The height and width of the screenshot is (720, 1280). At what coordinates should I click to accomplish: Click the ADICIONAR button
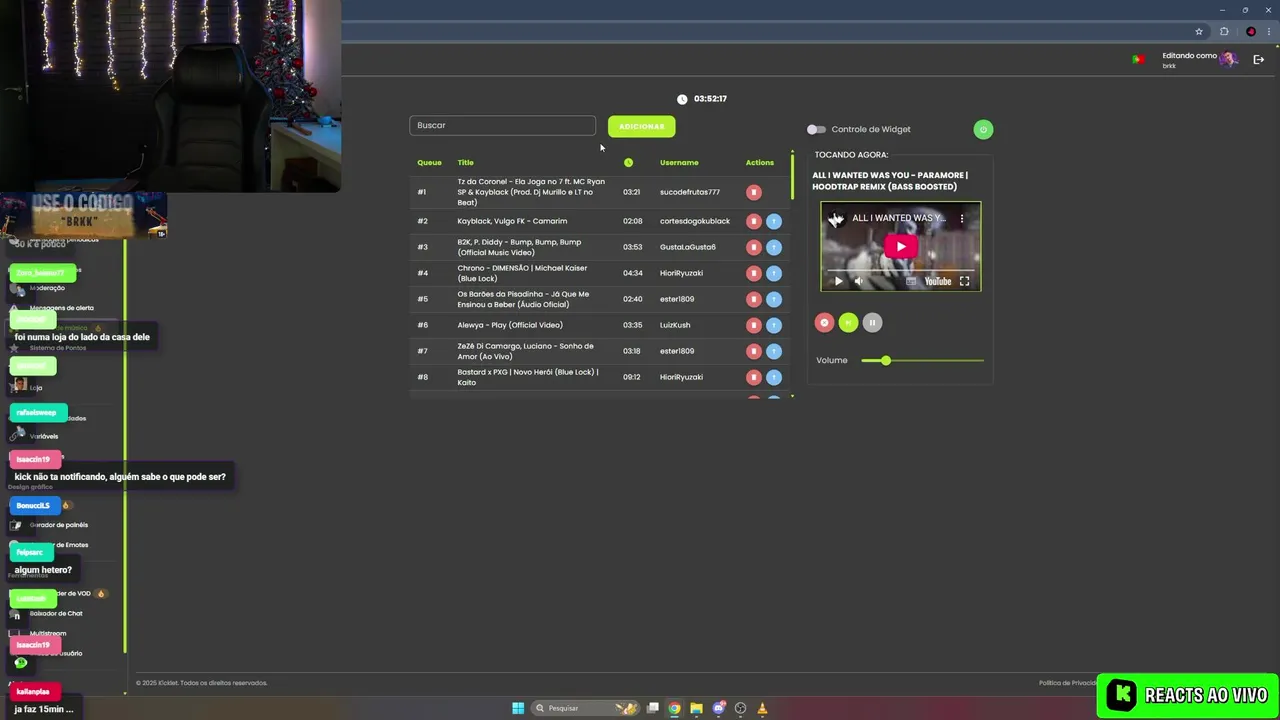641,126
